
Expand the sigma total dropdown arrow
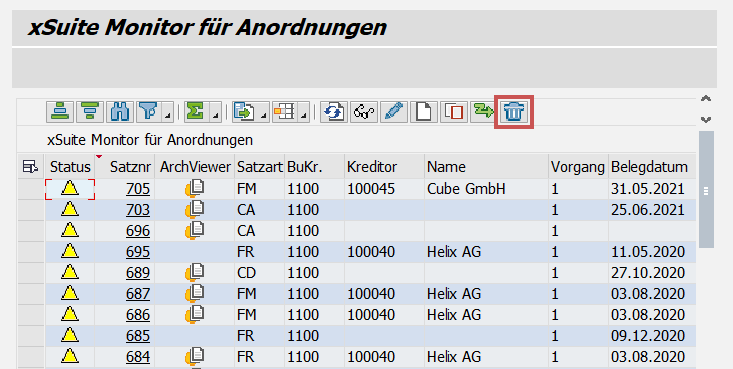click(215, 112)
